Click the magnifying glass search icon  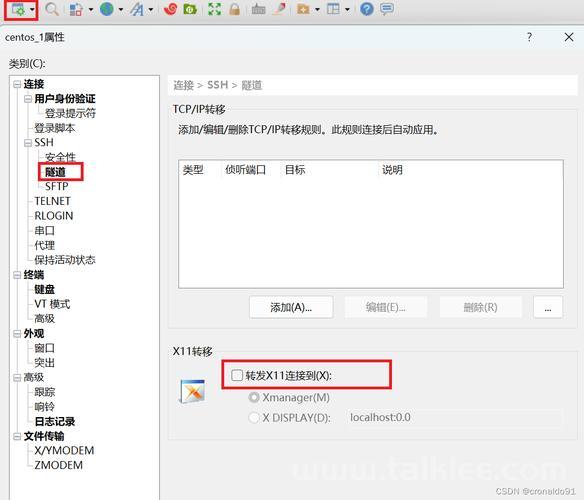52,9
